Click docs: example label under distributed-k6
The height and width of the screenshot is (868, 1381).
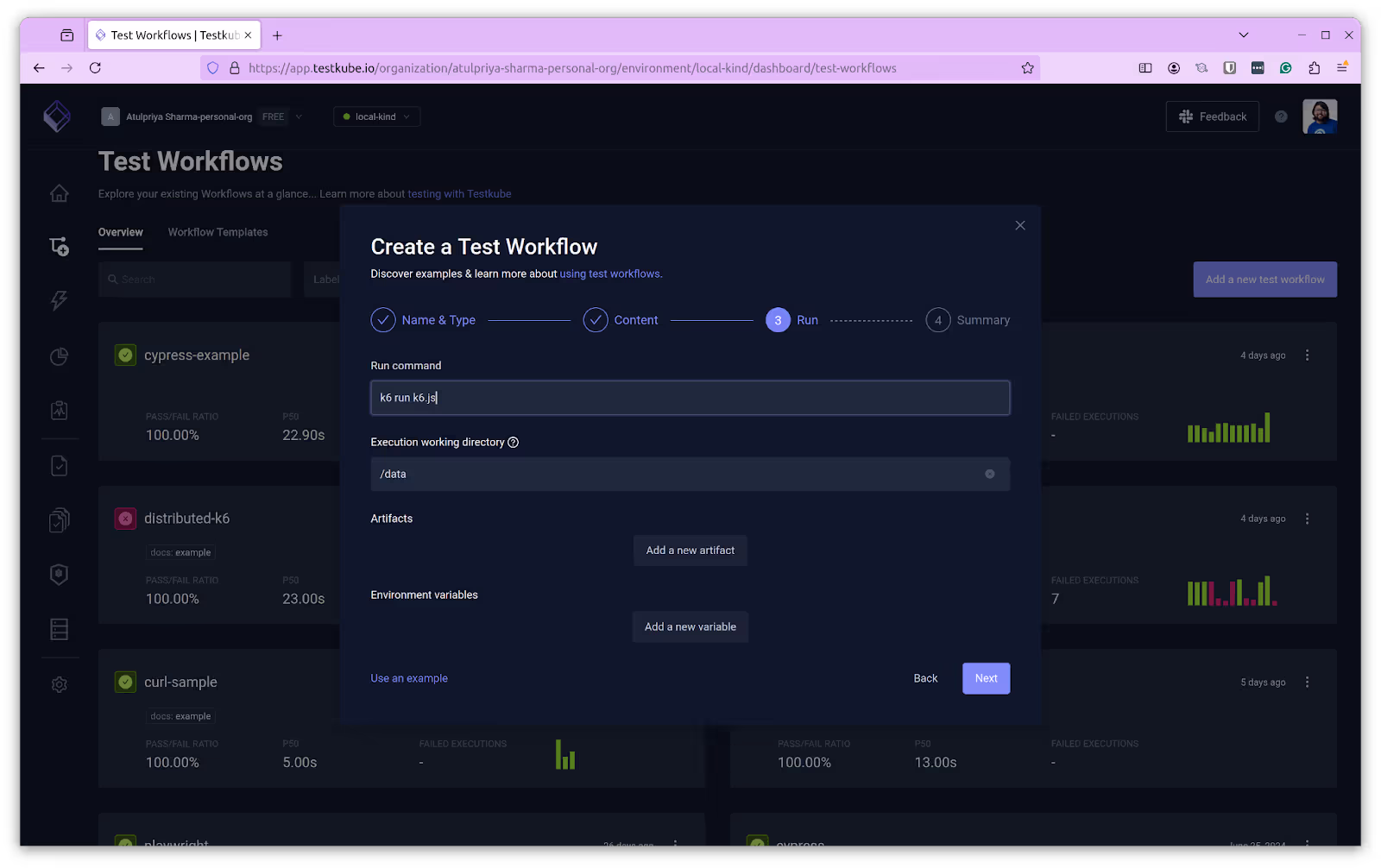180,552
